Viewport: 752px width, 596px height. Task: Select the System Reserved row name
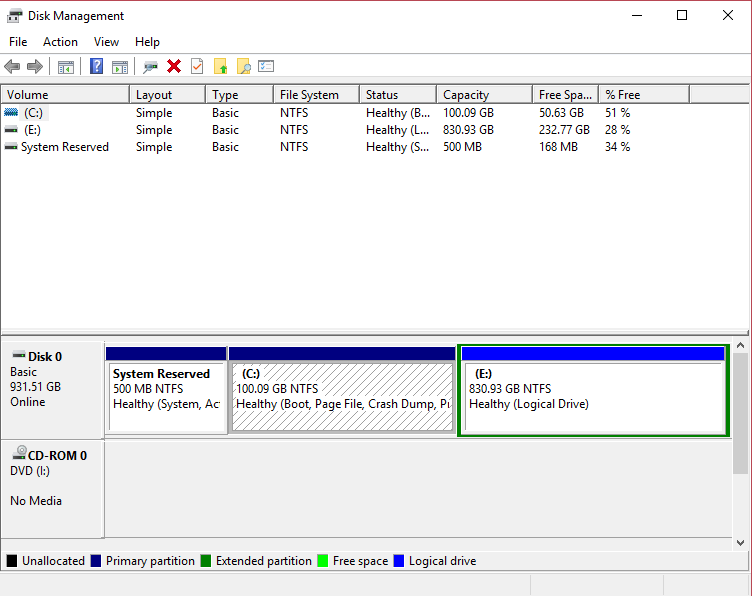(65, 147)
